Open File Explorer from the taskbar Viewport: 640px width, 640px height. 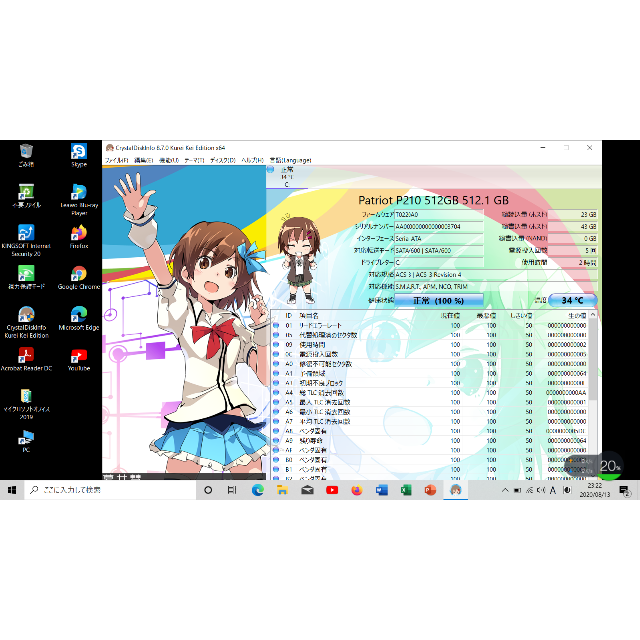pos(282,490)
